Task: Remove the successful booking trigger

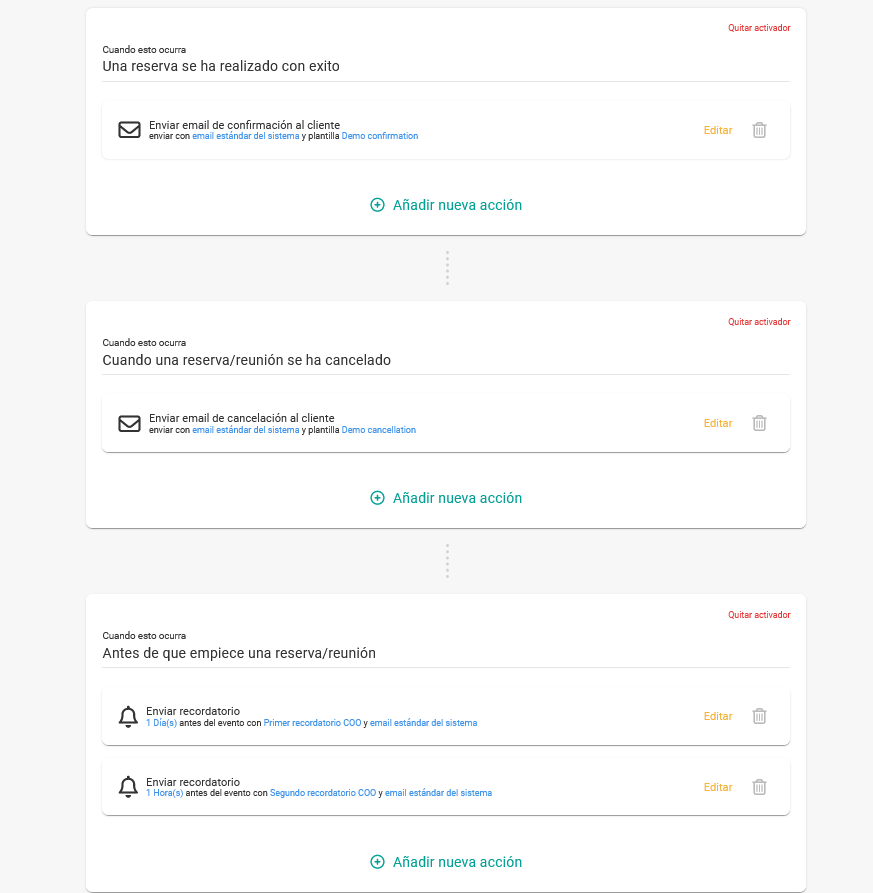Action: [x=759, y=28]
